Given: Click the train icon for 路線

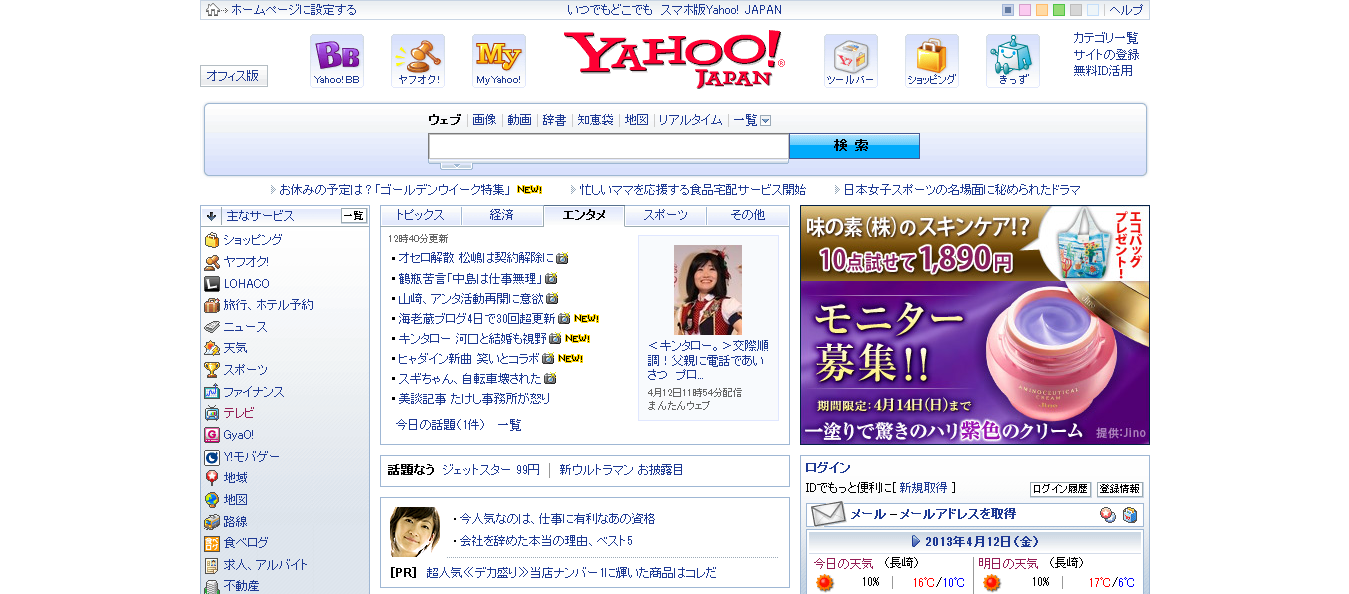Looking at the screenshot, I should click(212, 522).
